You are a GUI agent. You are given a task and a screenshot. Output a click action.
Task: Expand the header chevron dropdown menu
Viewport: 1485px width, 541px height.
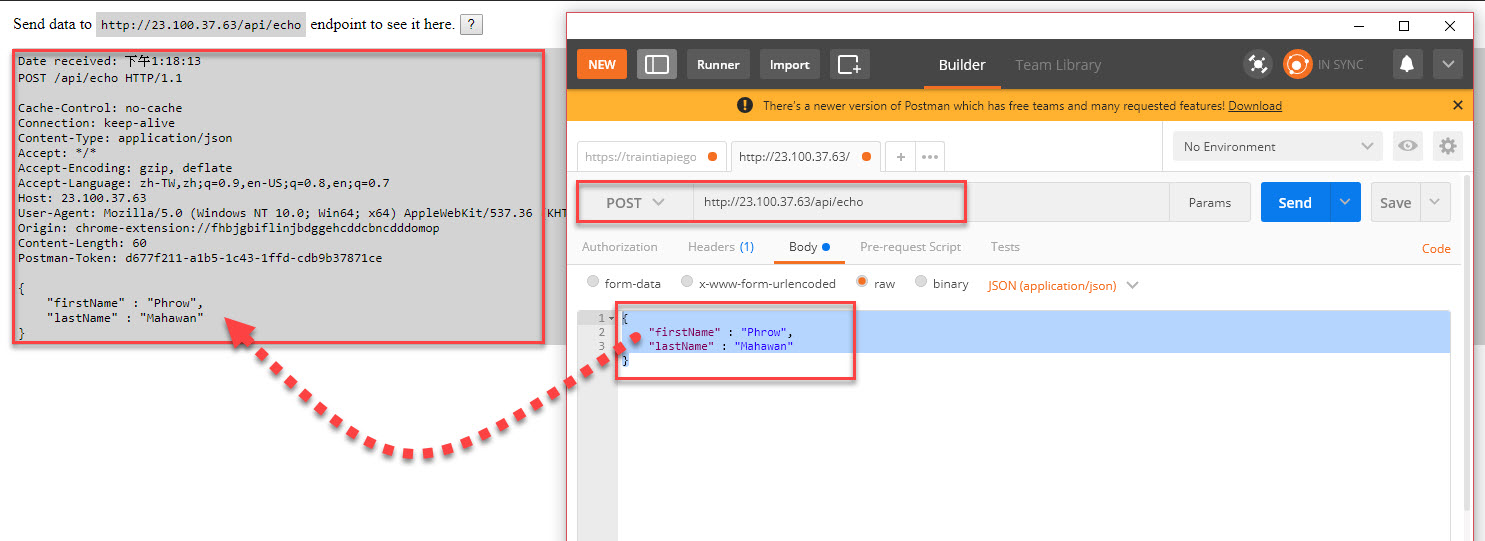coord(1448,64)
